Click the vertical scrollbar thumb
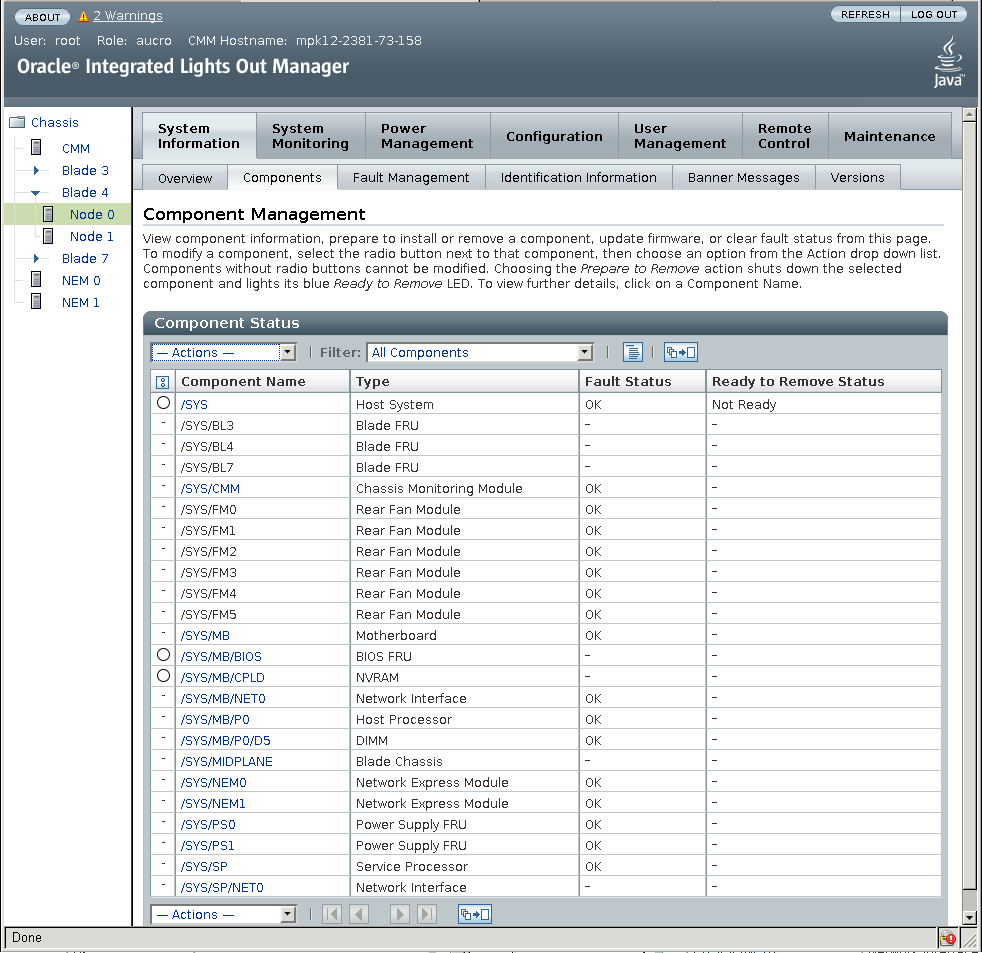Viewport: 982px width, 953px height. click(969, 504)
